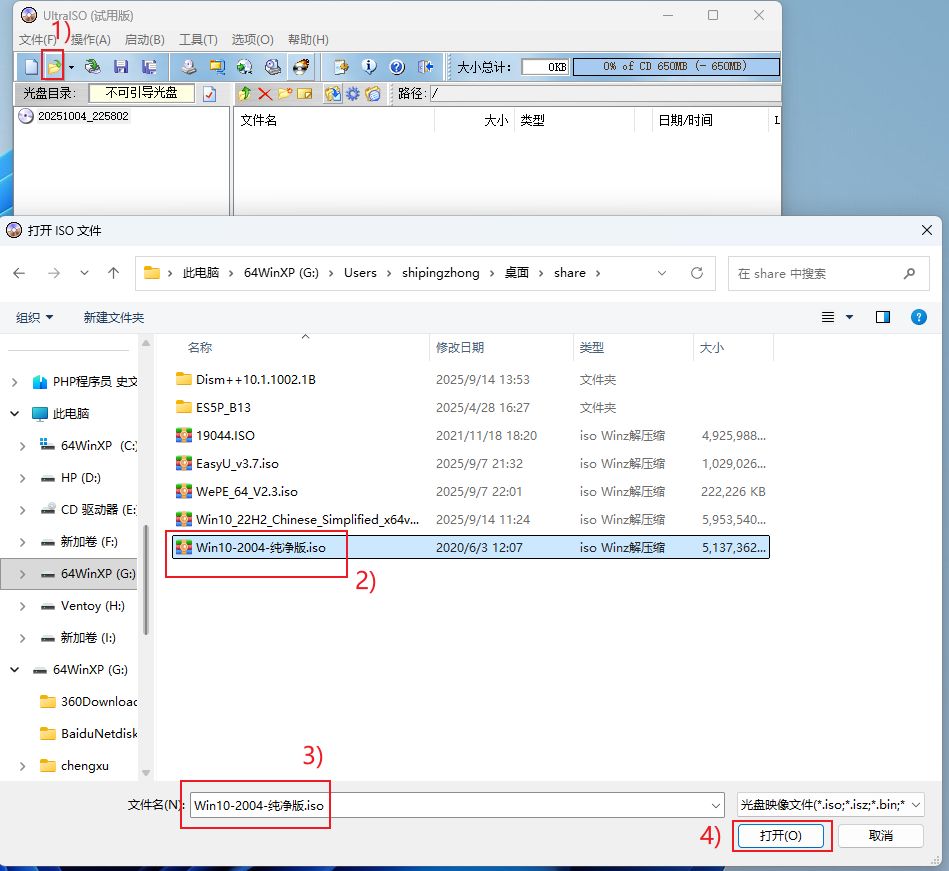Collapse the 此电脑 tree node

click(15, 413)
